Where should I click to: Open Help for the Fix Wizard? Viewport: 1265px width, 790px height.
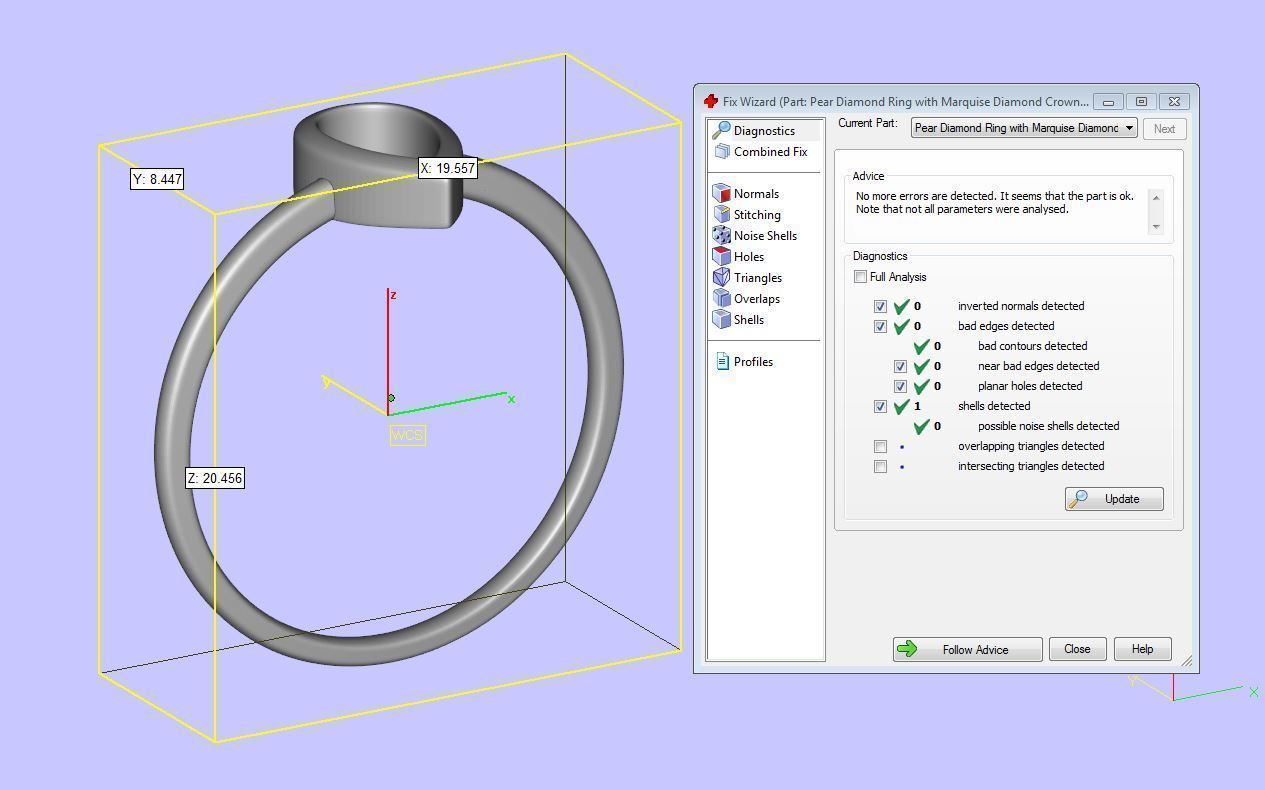click(x=1142, y=649)
